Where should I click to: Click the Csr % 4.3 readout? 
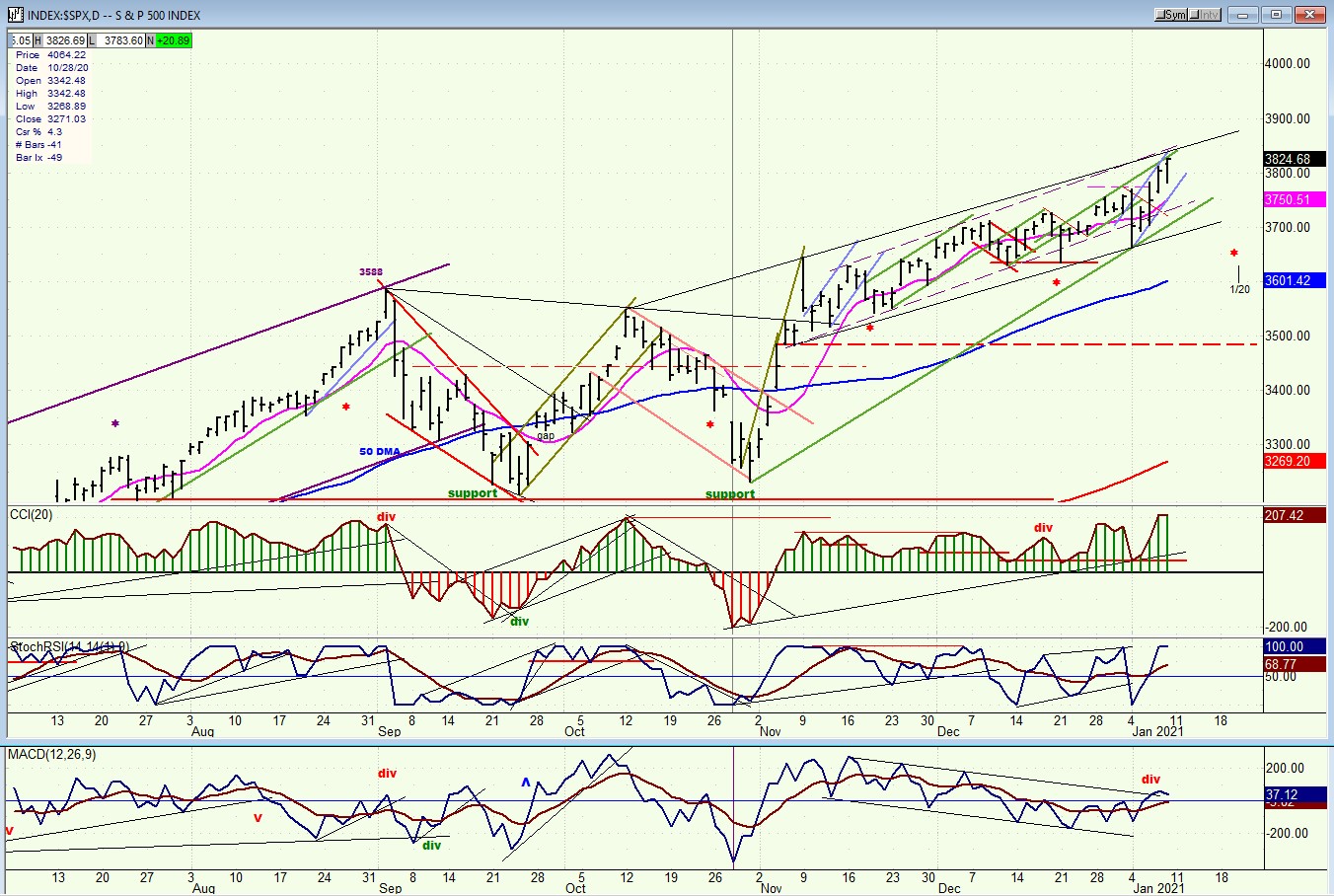coord(38,132)
